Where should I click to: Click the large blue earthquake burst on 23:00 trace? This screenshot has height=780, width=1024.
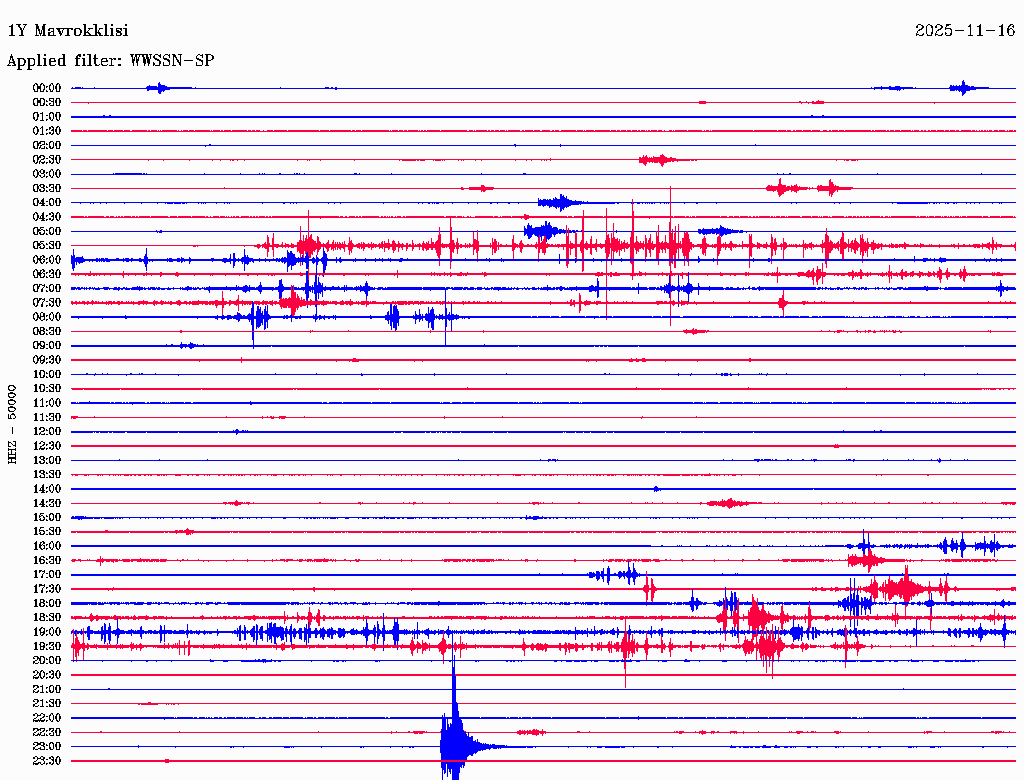coord(457,745)
